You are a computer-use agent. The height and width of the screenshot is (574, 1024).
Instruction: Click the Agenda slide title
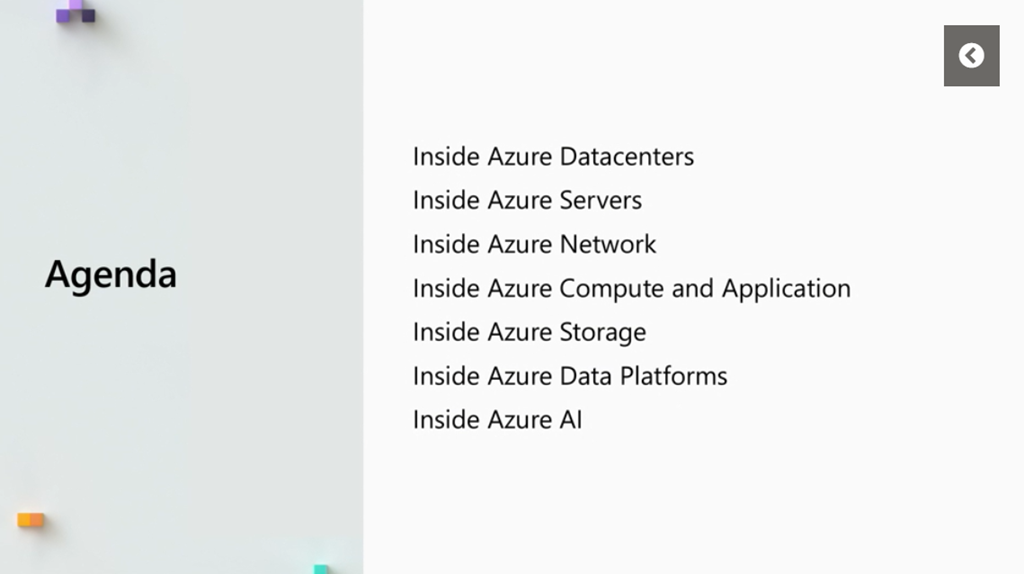pyautogui.click(x=111, y=275)
